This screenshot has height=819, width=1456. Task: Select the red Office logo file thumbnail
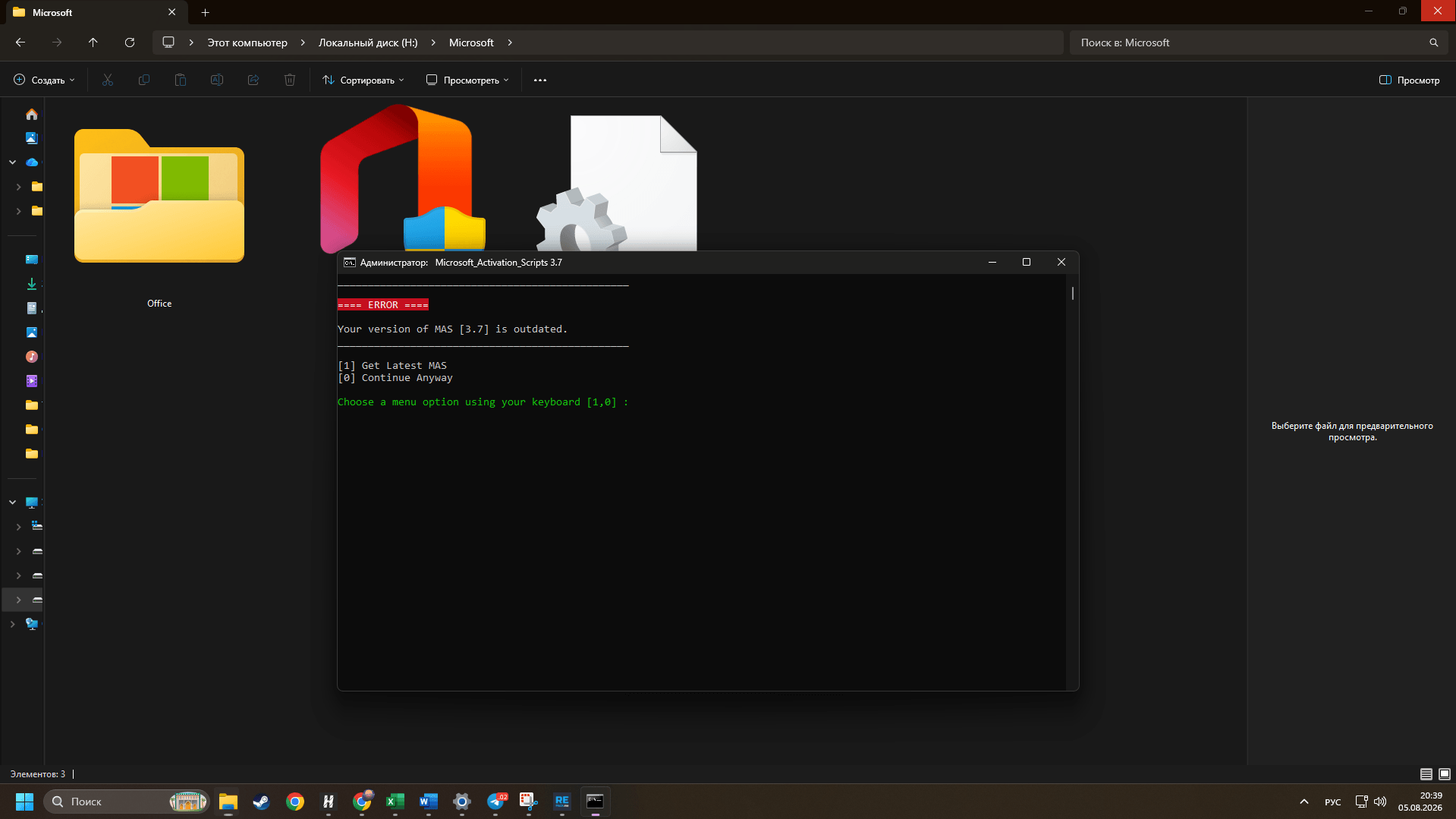(x=403, y=178)
